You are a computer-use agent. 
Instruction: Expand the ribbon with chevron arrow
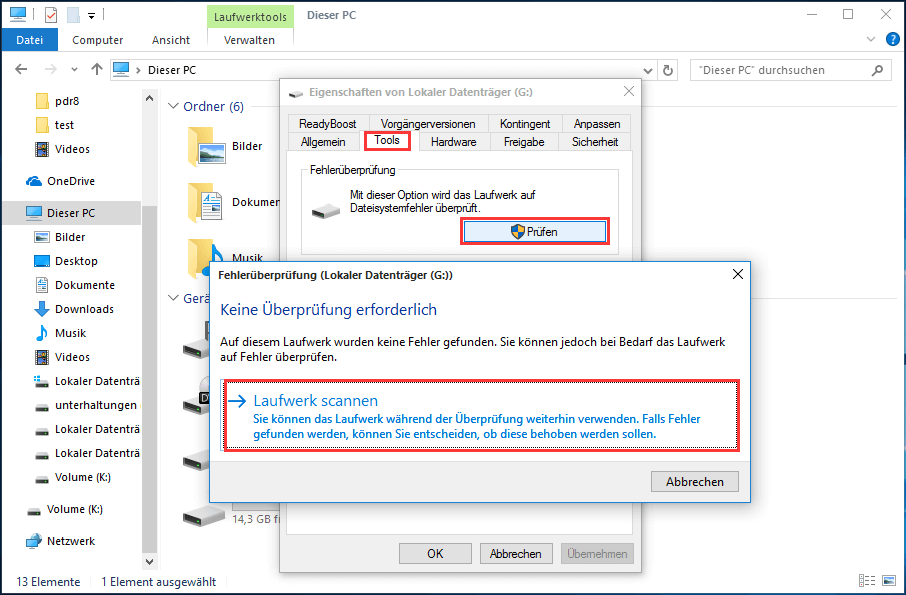(871, 39)
